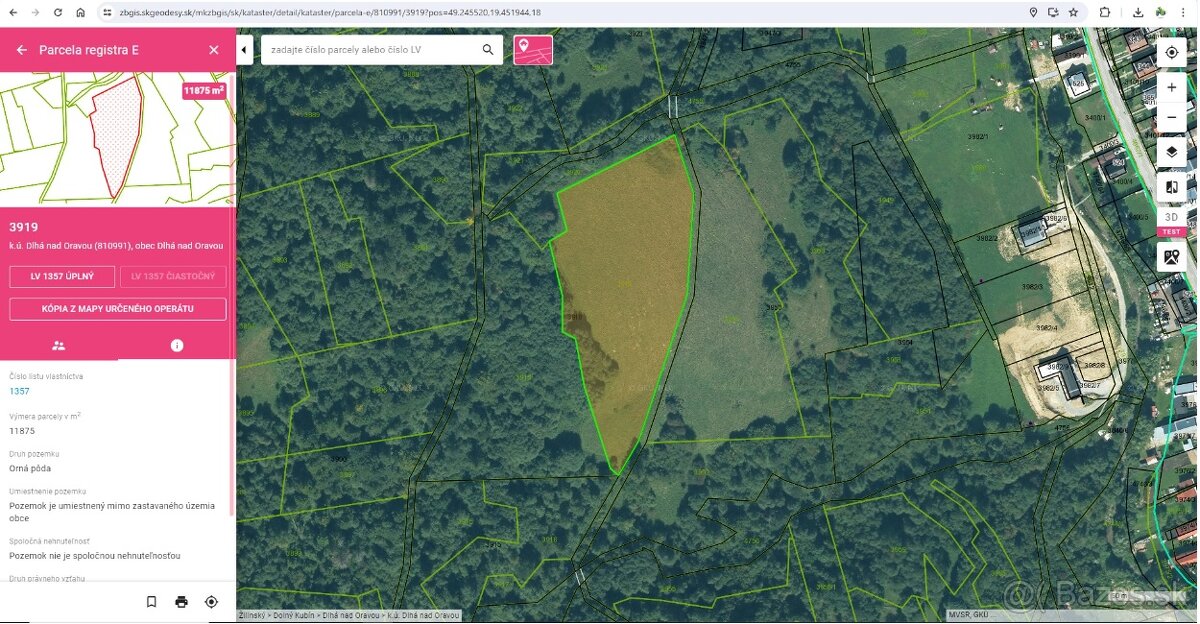Screen dimensions: 1200x624
Task: Print the parcel details
Action: tap(181, 602)
